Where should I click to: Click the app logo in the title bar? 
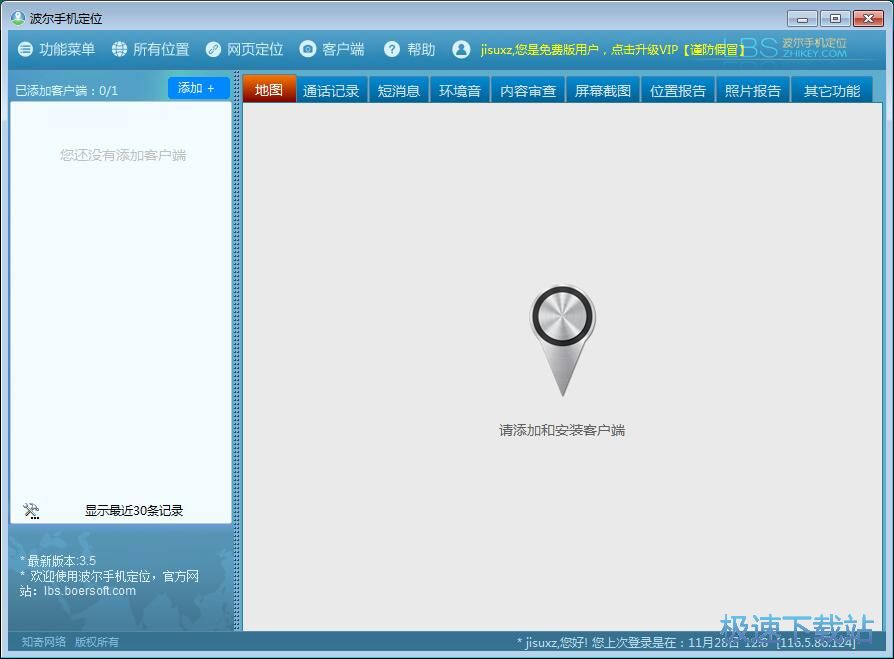coord(18,18)
